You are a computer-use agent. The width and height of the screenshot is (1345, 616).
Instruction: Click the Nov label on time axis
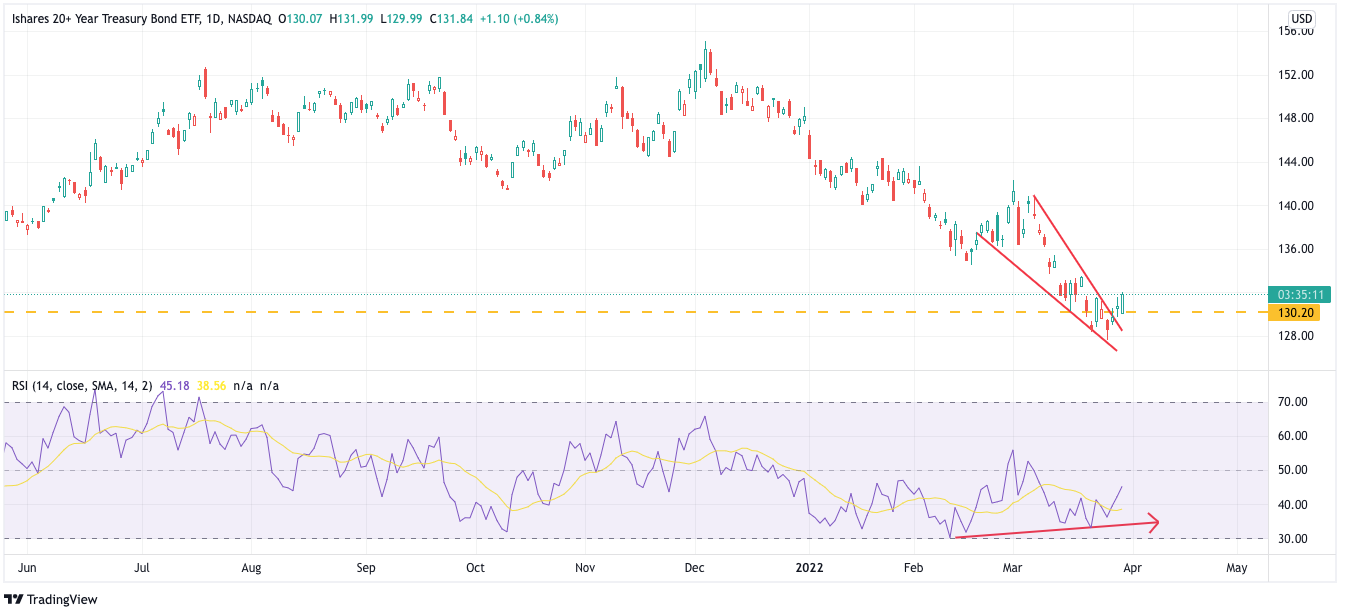point(585,568)
